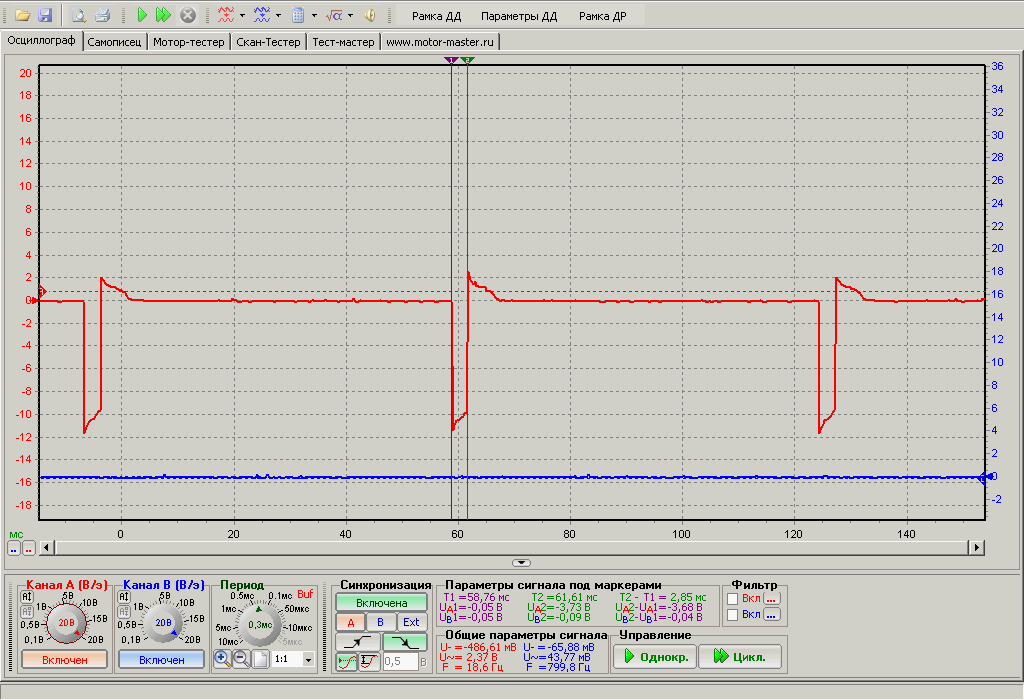Select falling edge trigger slope
The height and width of the screenshot is (700, 1024).
pyautogui.click(x=405, y=643)
